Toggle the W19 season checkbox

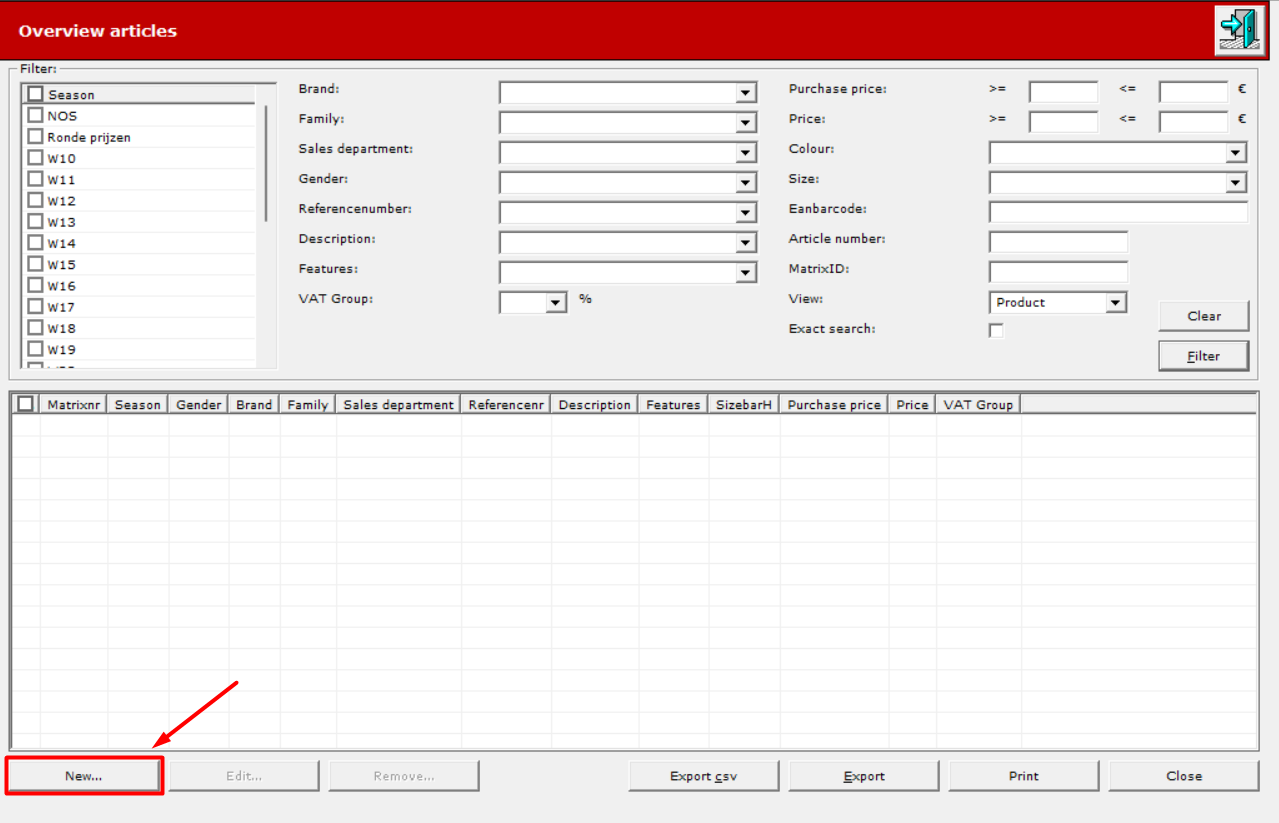pos(35,349)
